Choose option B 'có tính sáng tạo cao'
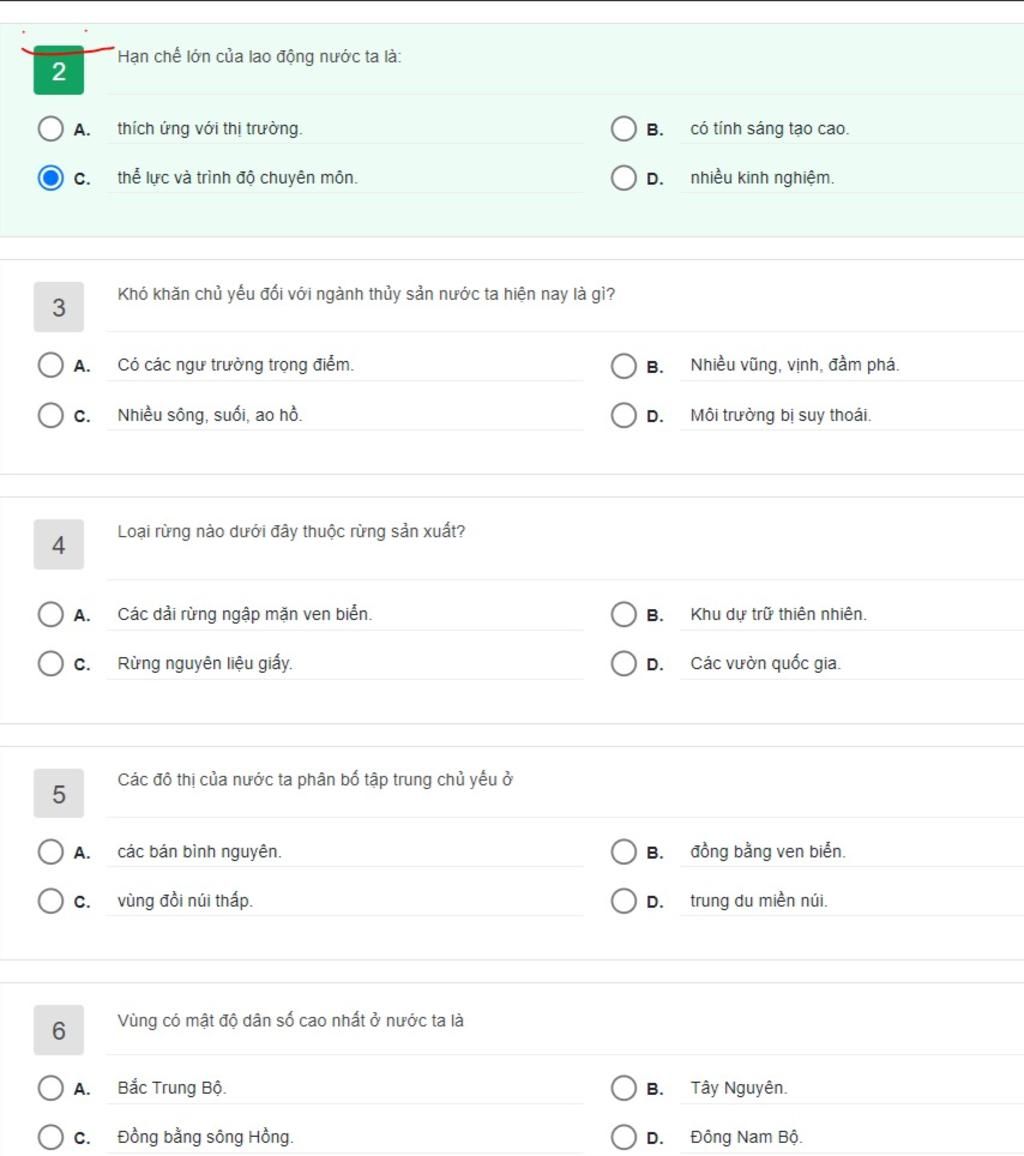1024x1156 pixels. click(x=623, y=129)
